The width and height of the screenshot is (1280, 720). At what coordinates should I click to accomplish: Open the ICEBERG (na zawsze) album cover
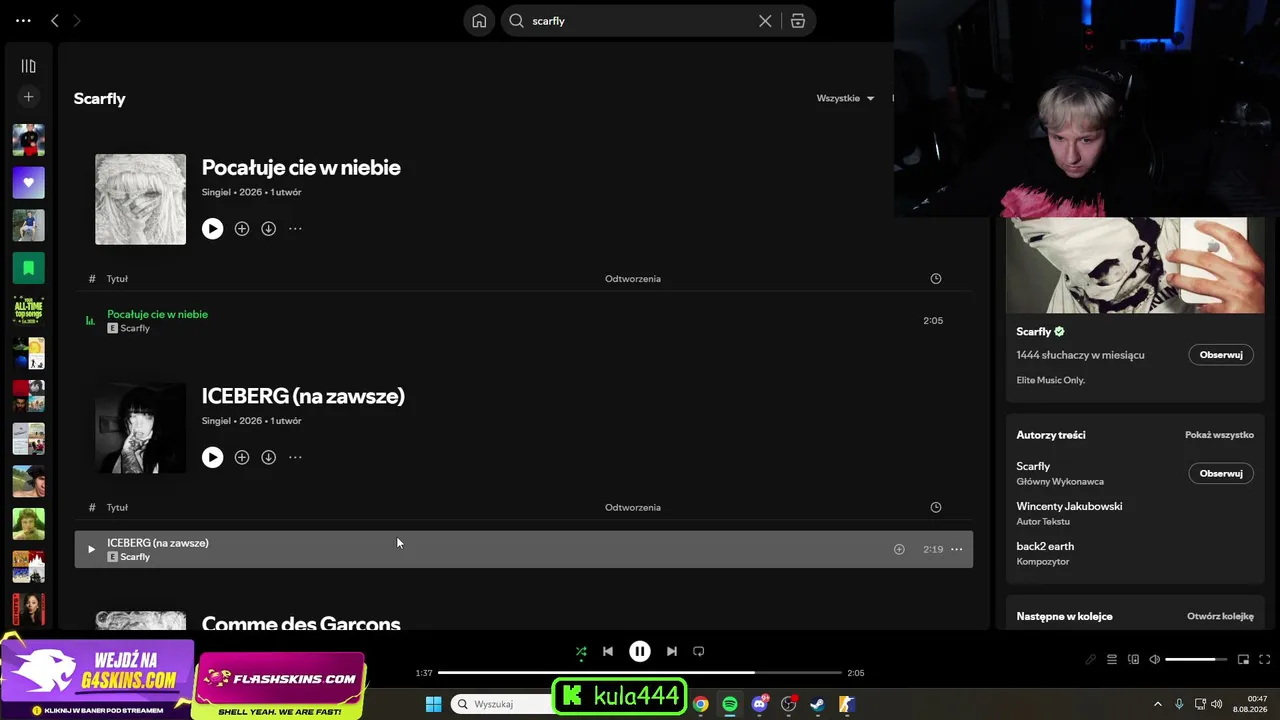[x=140, y=428]
